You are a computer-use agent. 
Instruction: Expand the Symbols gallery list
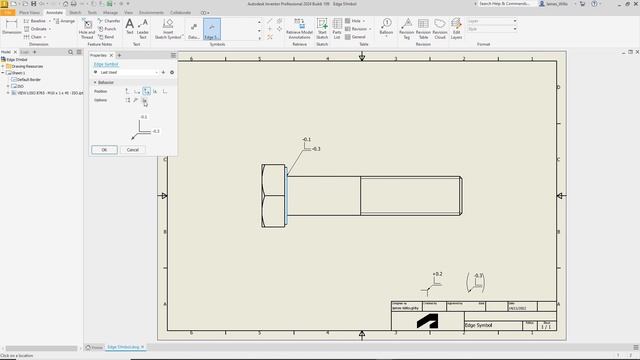point(259,38)
